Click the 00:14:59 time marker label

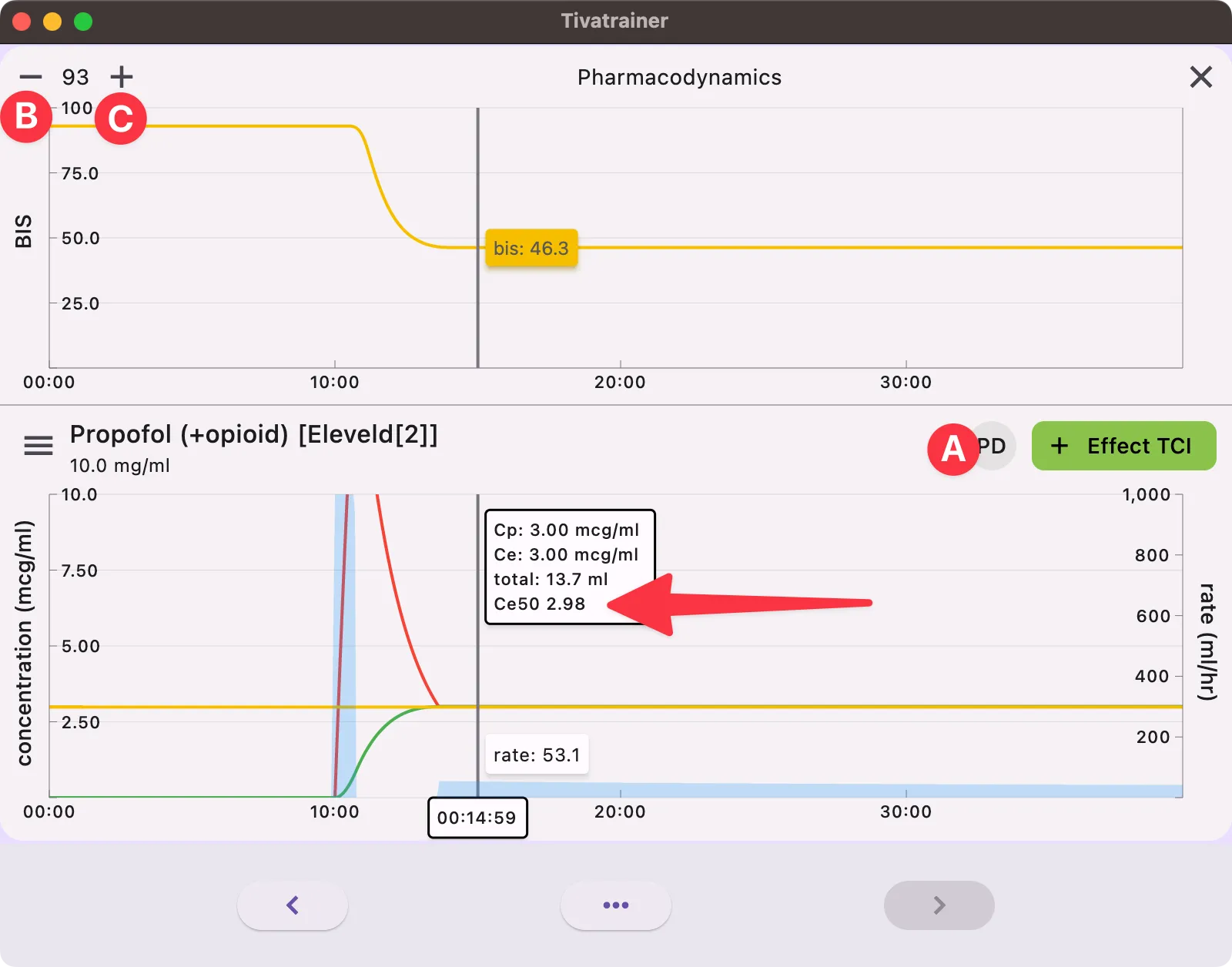tap(477, 818)
